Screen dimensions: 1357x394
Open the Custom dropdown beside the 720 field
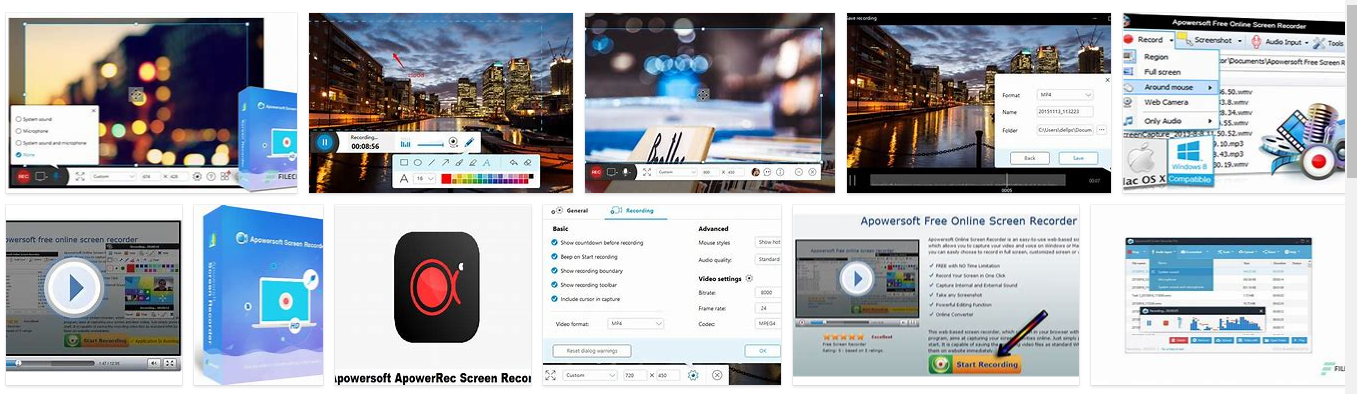[x=590, y=375]
